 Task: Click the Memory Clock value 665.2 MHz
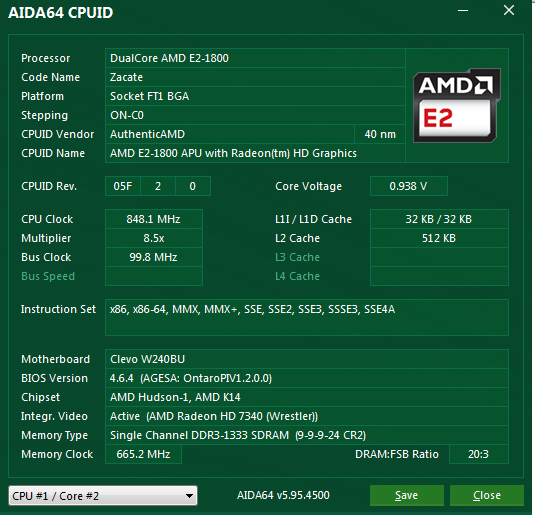point(143,454)
